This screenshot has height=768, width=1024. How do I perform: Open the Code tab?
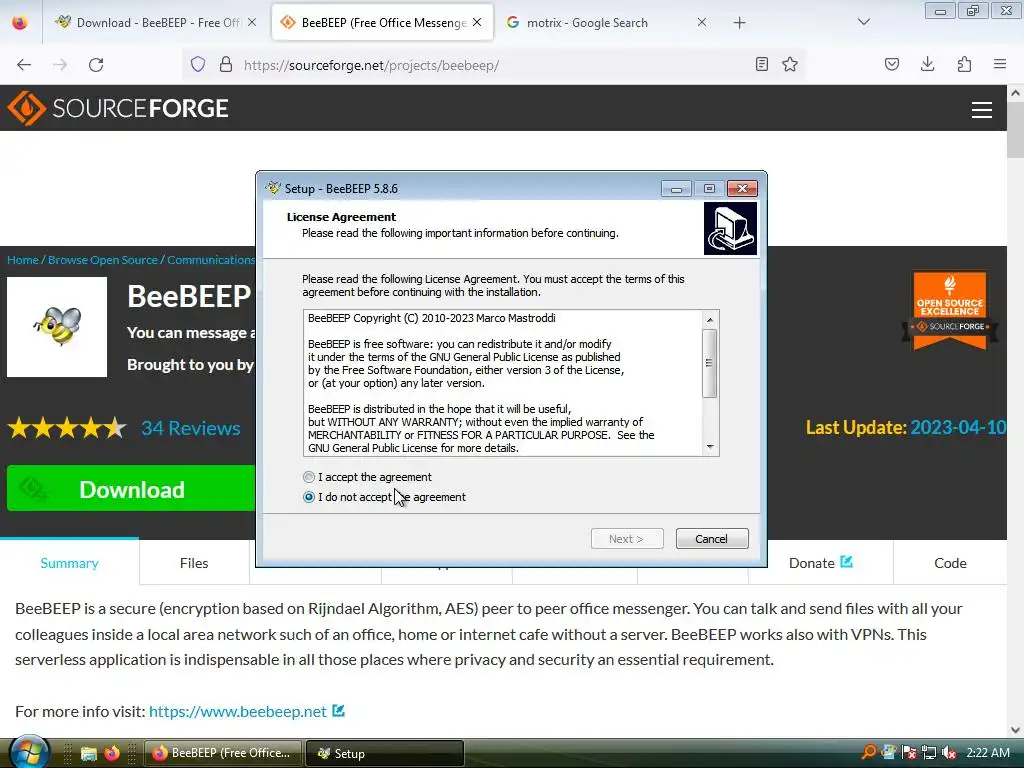[x=950, y=563]
